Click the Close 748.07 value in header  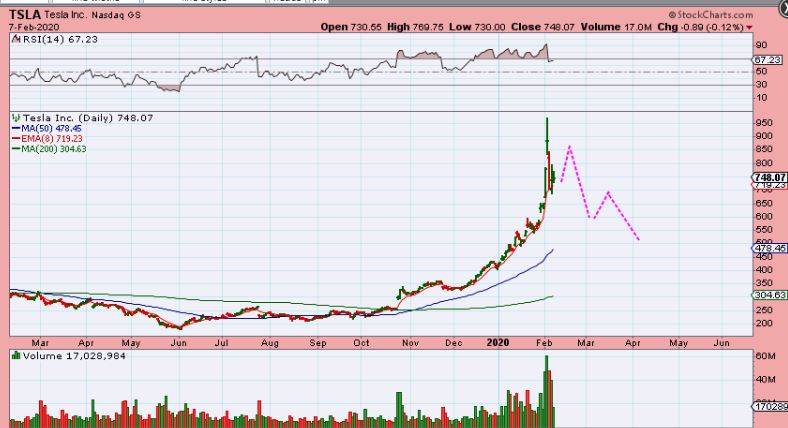542,27
